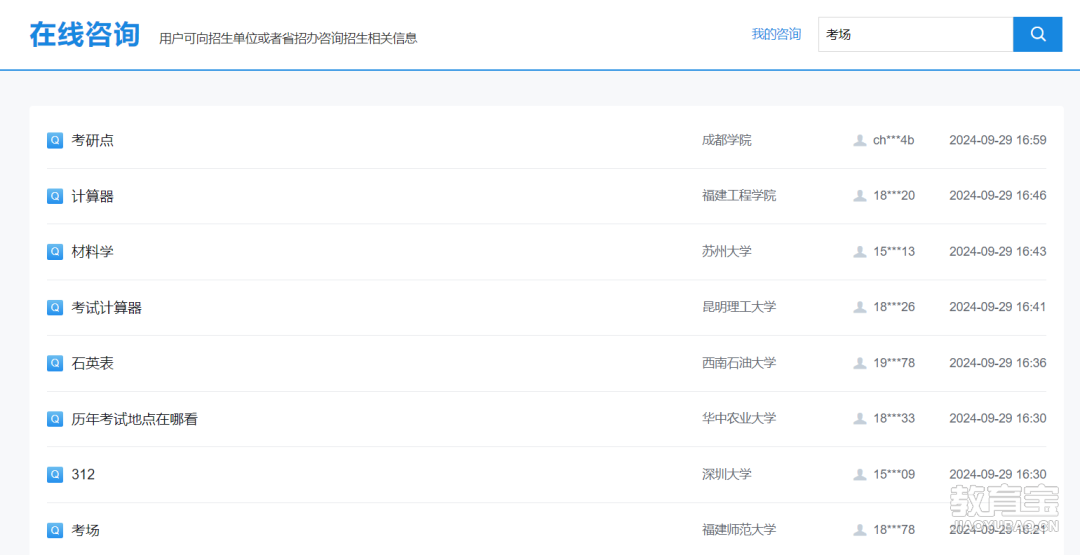Click the timestamp 2024-09-29 16:36
Viewport: 1080px width, 555px height.
pyautogui.click(x=998, y=363)
